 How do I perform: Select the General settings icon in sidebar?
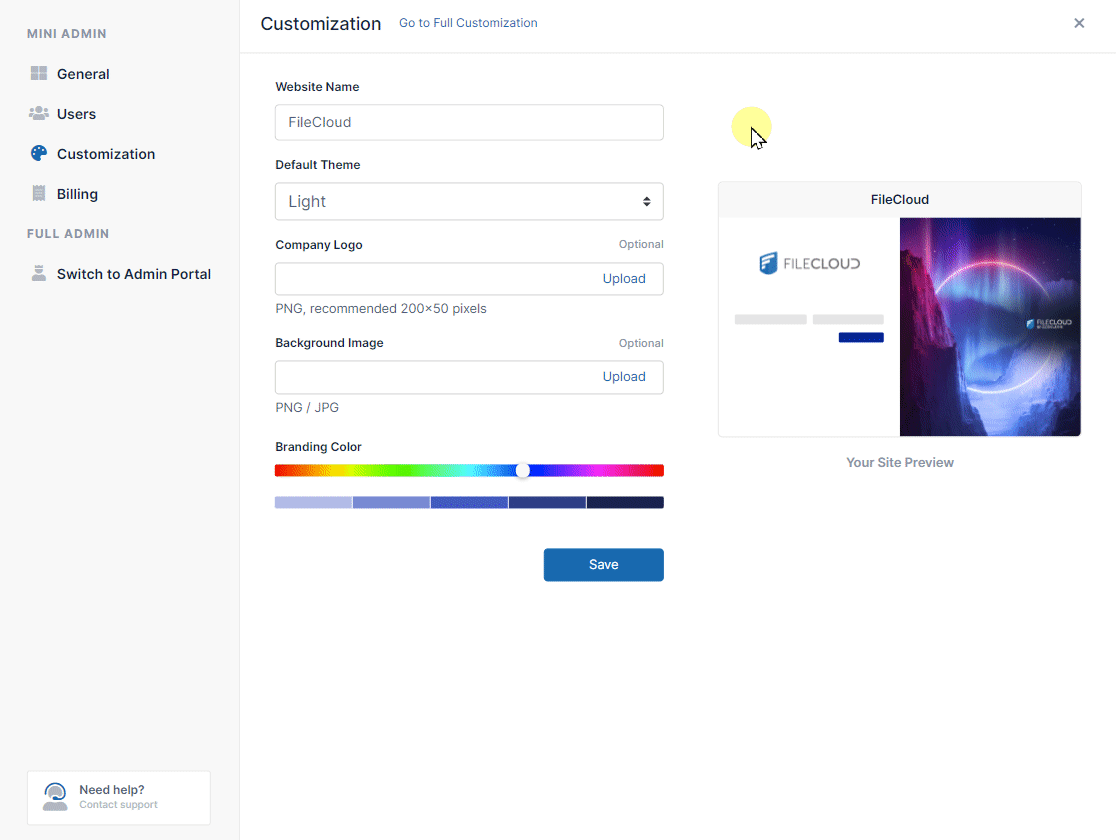[x=40, y=73]
